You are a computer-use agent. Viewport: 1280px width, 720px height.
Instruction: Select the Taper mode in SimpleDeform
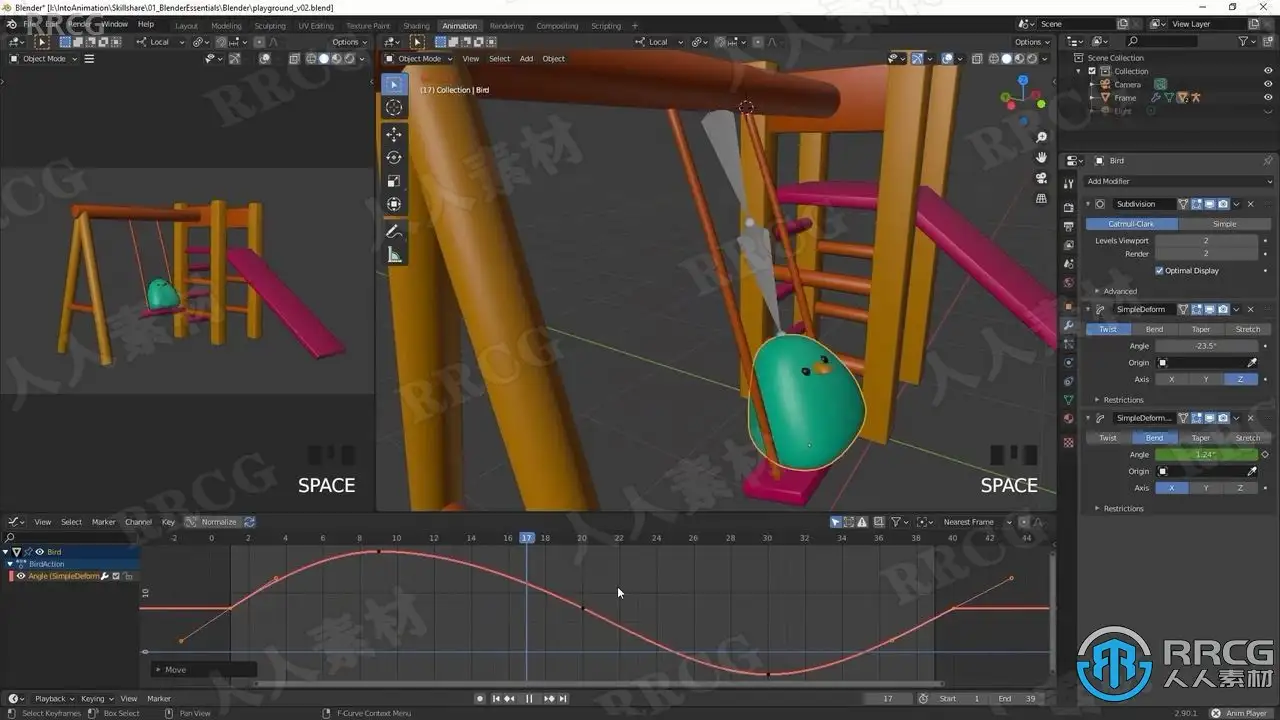click(x=1201, y=329)
